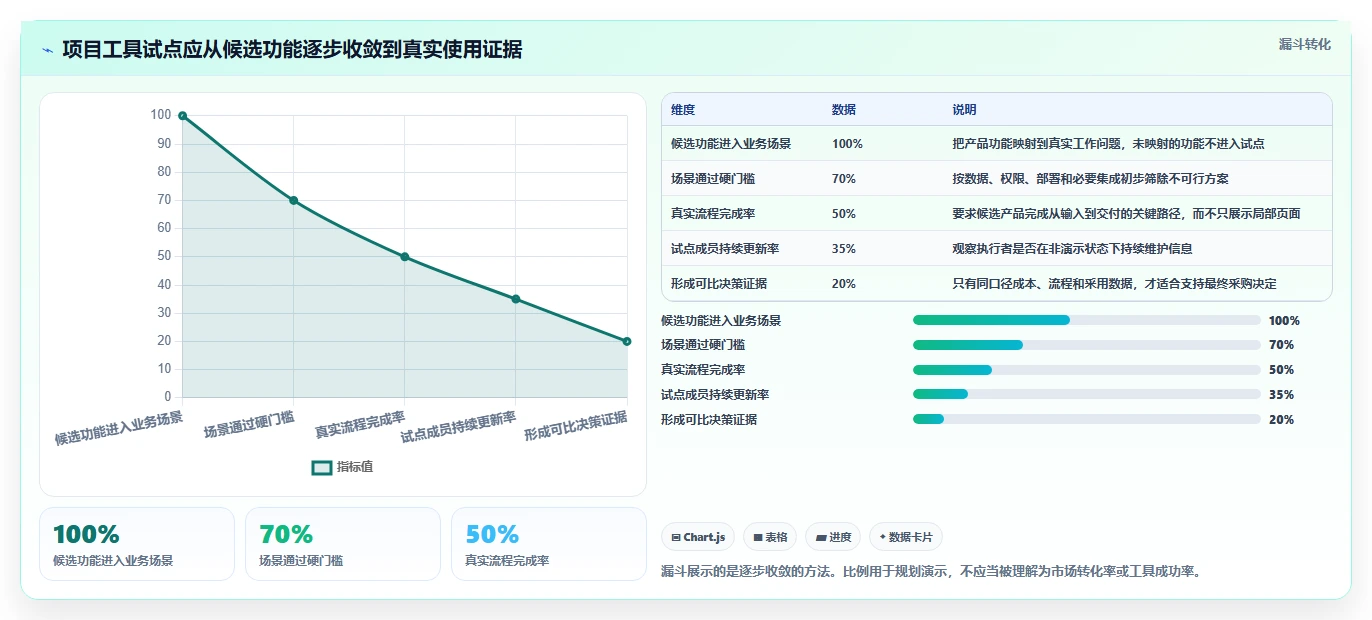Click the lightning icon beside the page title

point(47,50)
